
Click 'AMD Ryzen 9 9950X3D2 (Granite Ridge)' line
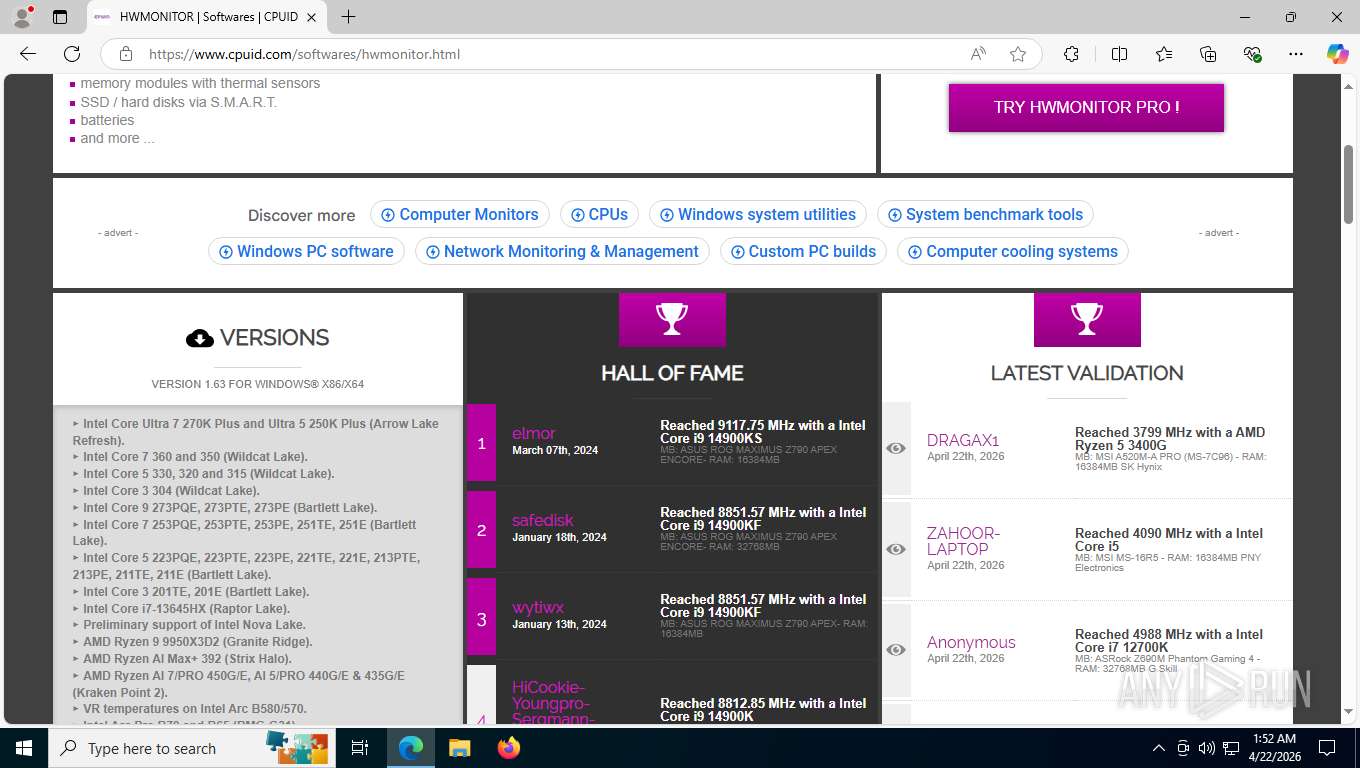tap(197, 642)
